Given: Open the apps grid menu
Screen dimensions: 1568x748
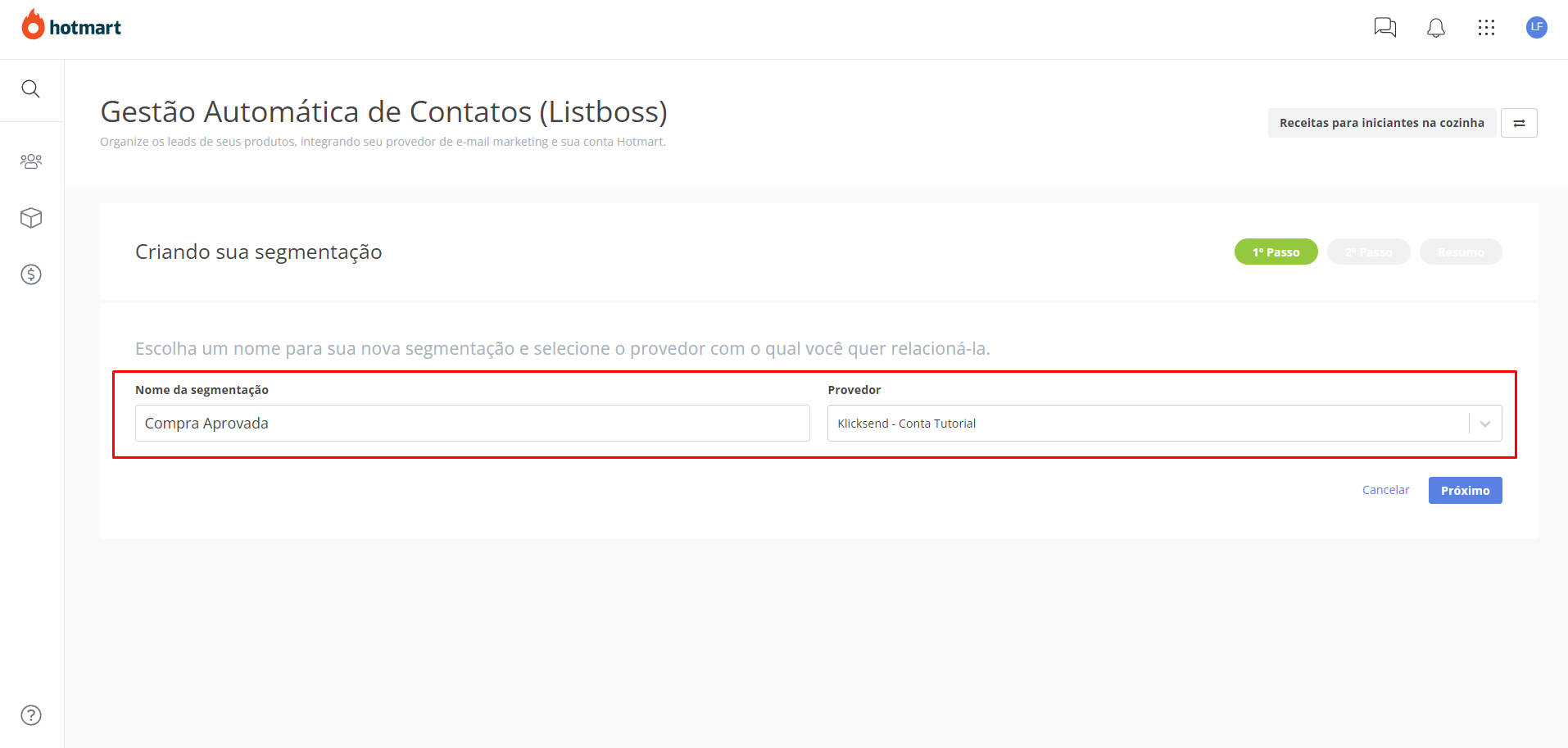Looking at the screenshot, I should point(1486,28).
